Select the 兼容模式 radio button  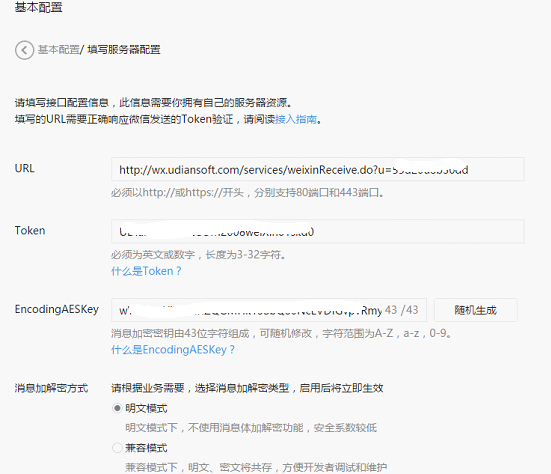(x=117, y=448)
